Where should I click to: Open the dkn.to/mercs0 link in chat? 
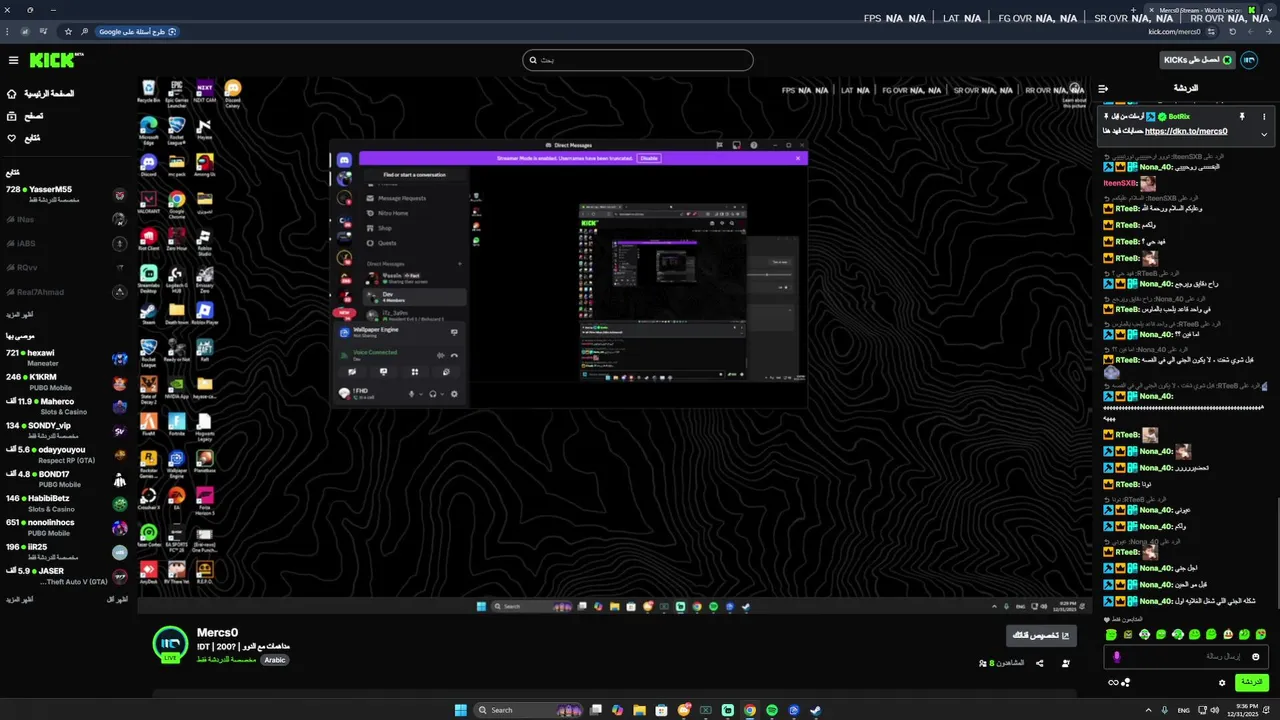[x=1186, y=131]
